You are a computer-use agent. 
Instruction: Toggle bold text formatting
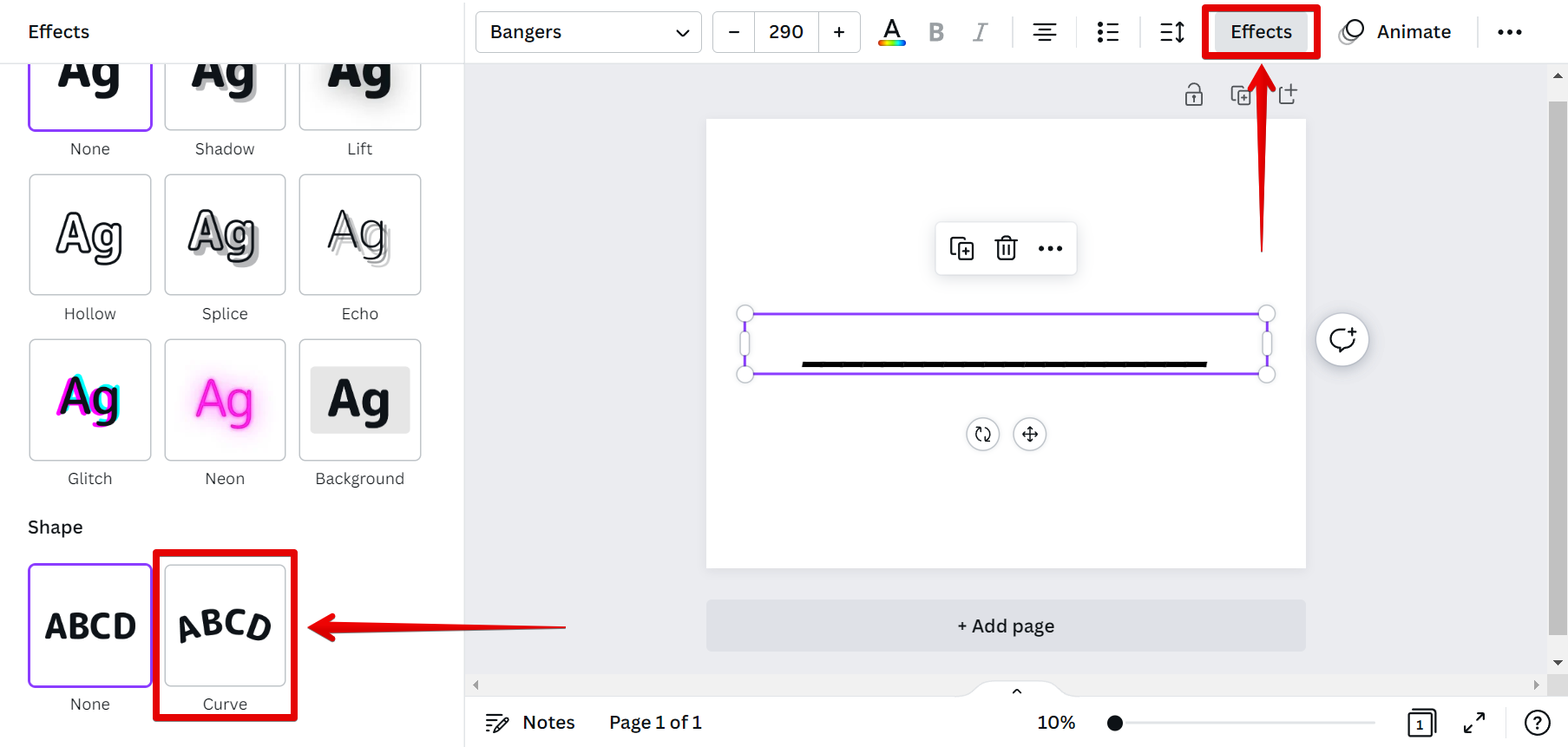coord(935,32)
